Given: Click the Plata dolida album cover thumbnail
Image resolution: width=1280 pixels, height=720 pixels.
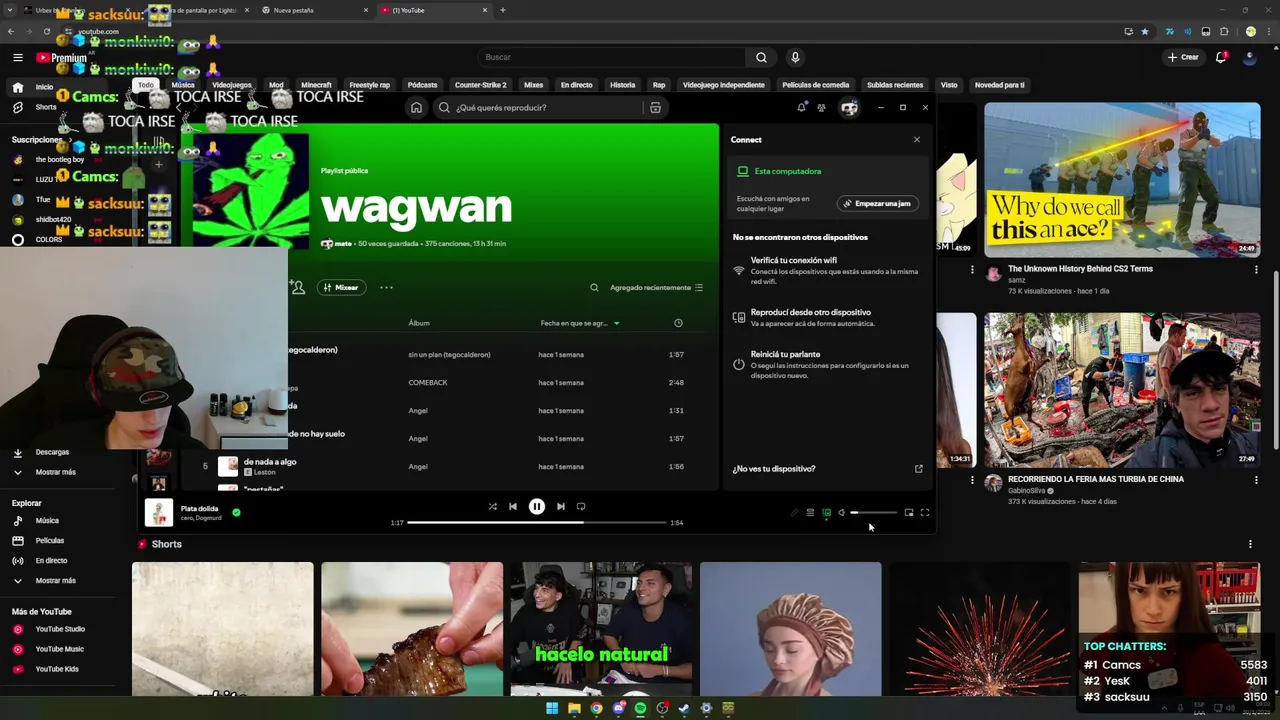Looking at the screenshot, I should pos(159,512).
